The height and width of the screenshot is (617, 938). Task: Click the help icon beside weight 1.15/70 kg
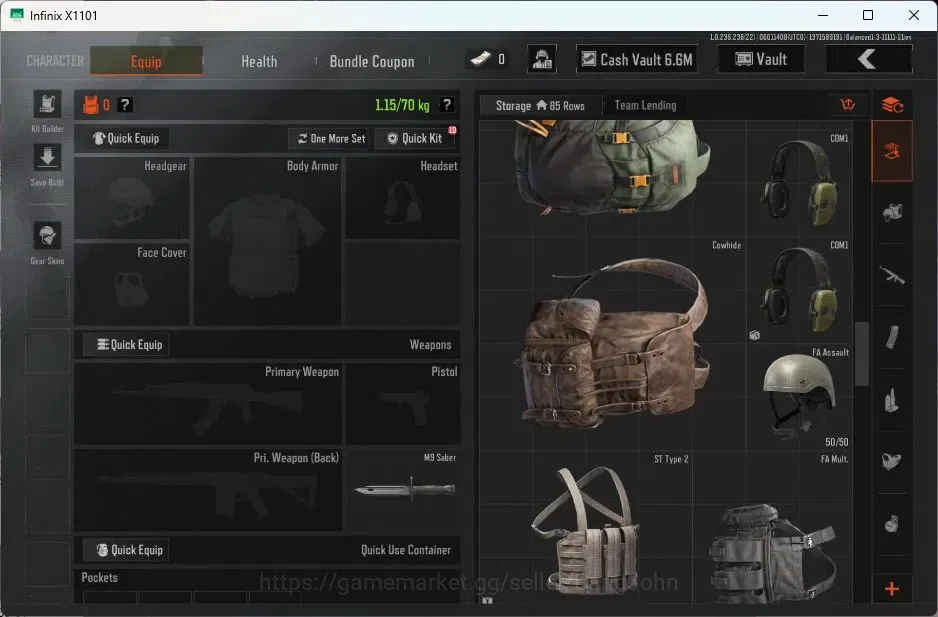click(446, 105)
